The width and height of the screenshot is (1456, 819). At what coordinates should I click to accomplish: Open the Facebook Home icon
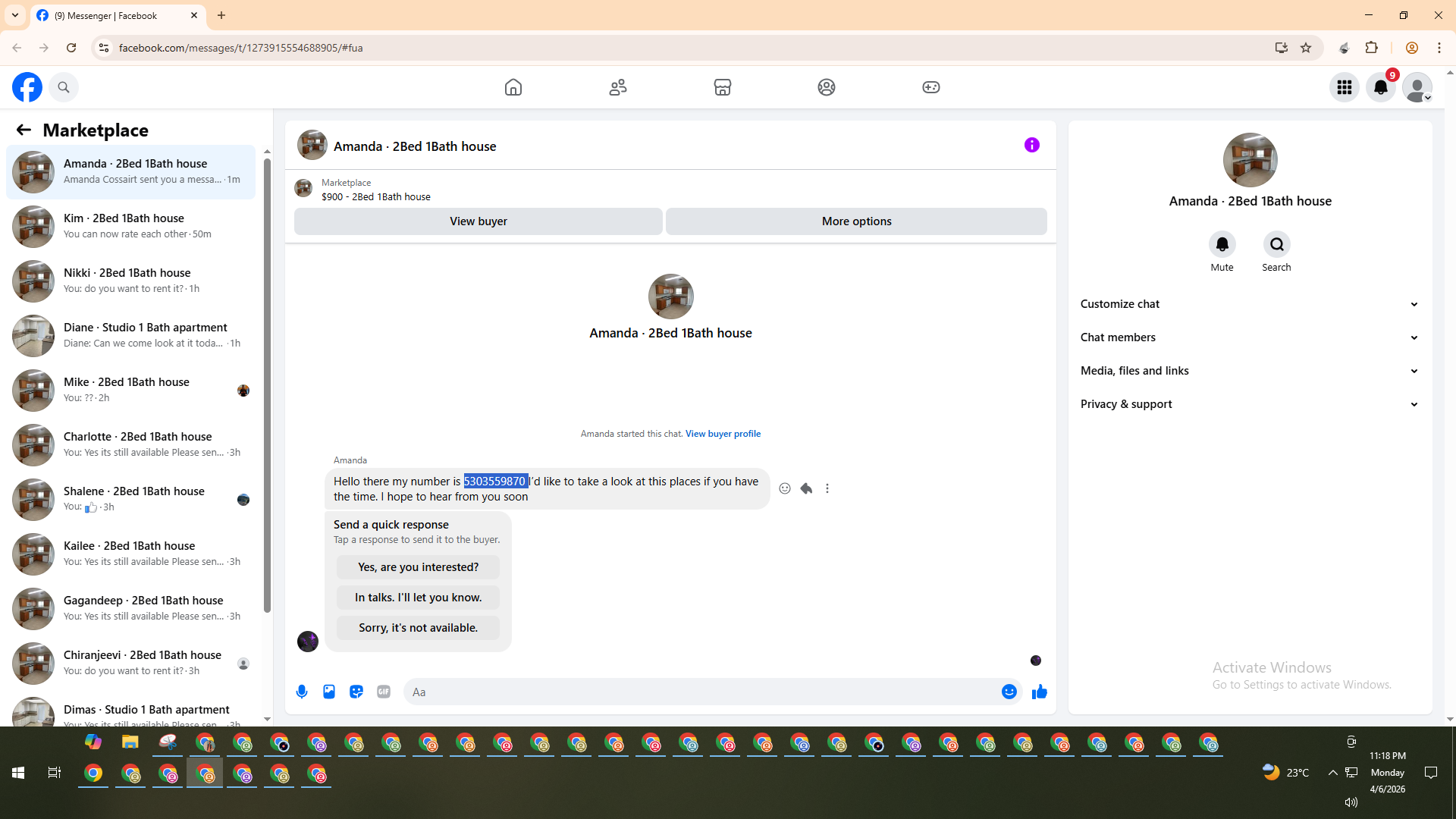tap(513, 87)
